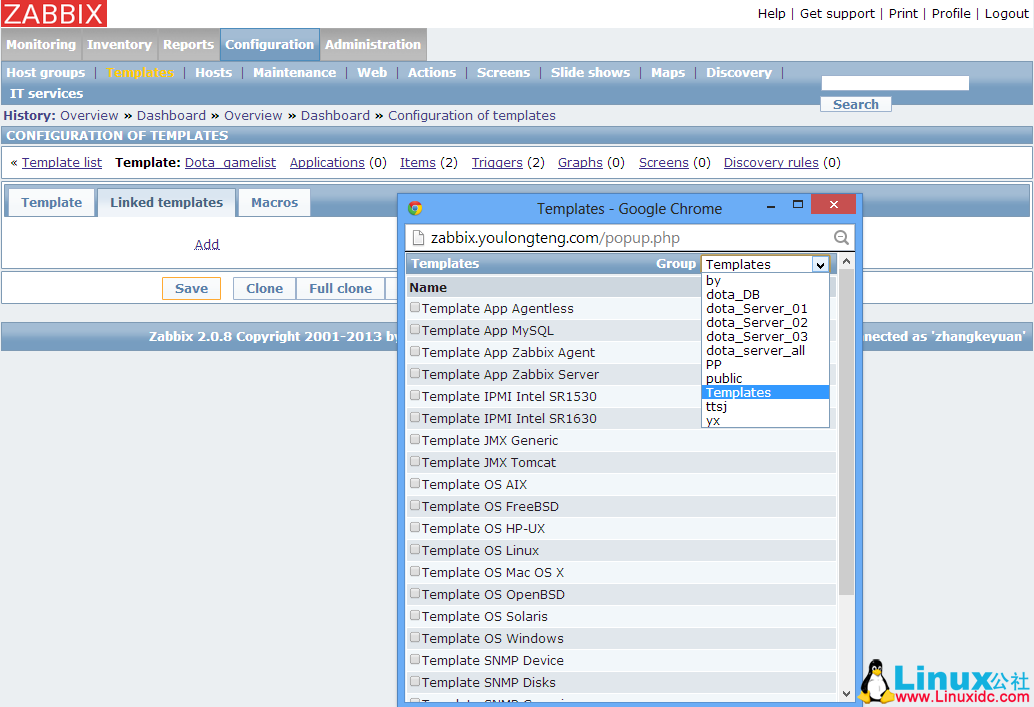Viewport: 1034px width, 707px height.
Task: Click the search input field
Action: tap(895, 83)
